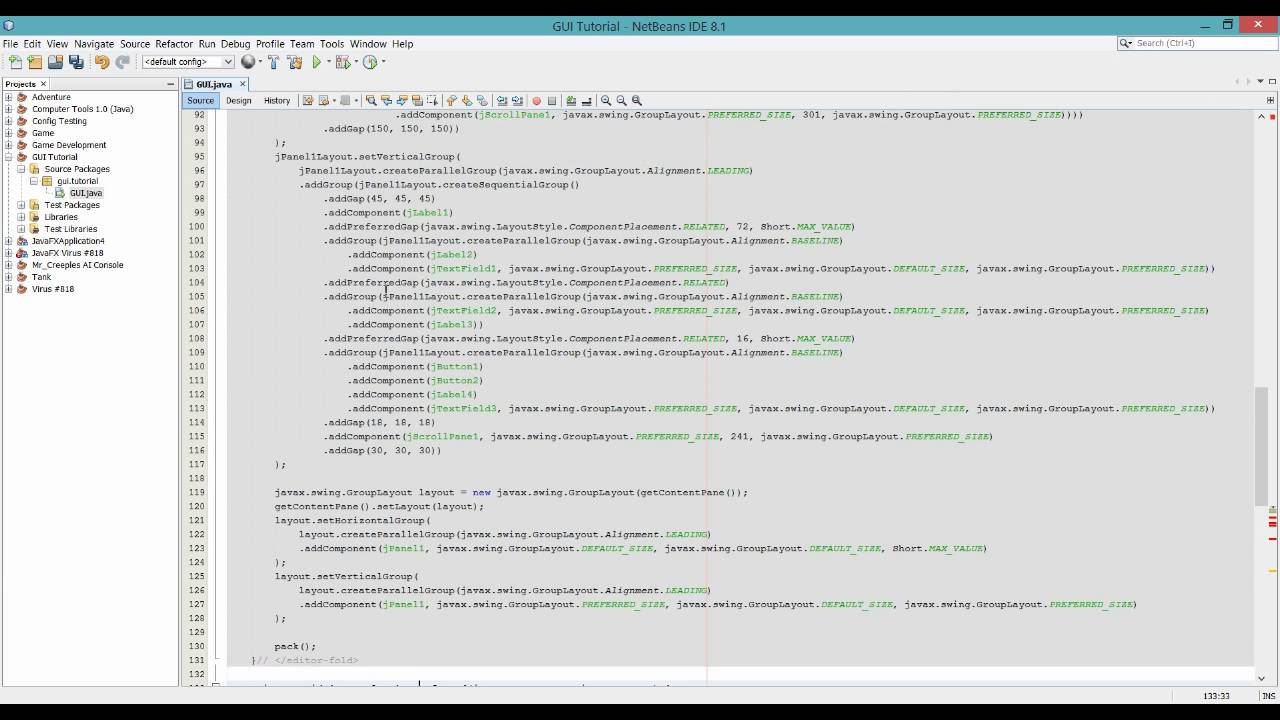Debug the project from toolbar

[343, 62]
